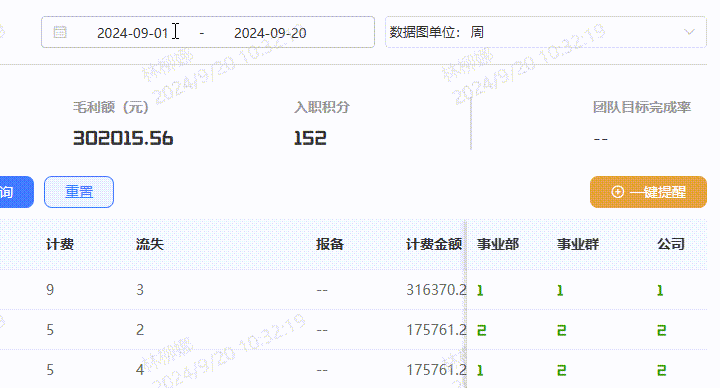Click the plus icon in 一键提醒 button

pyautogui.click(x=618, y=192)
